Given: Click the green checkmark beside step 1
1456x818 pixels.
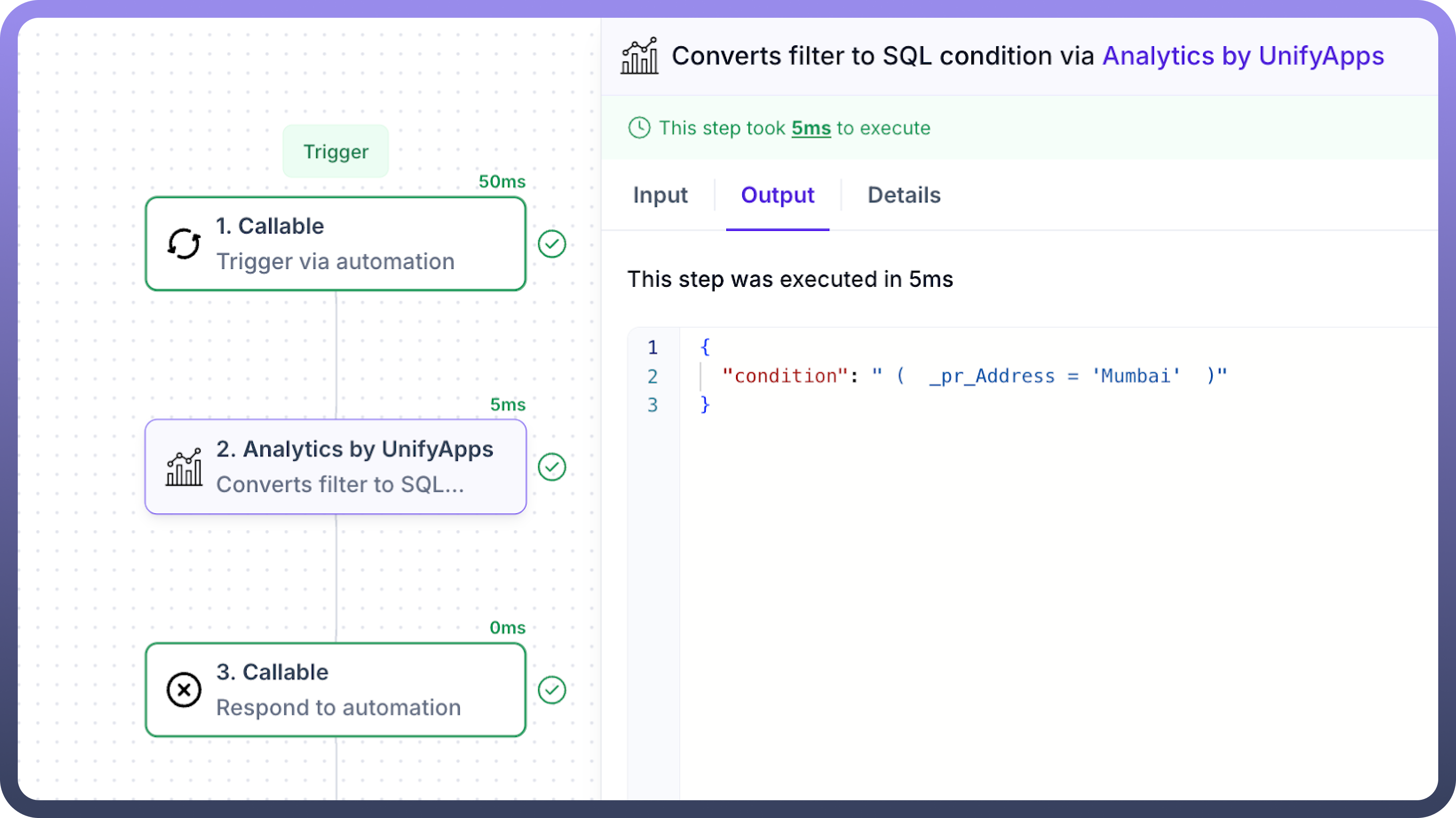Looking at the screenshot, I should coord(552,244).
